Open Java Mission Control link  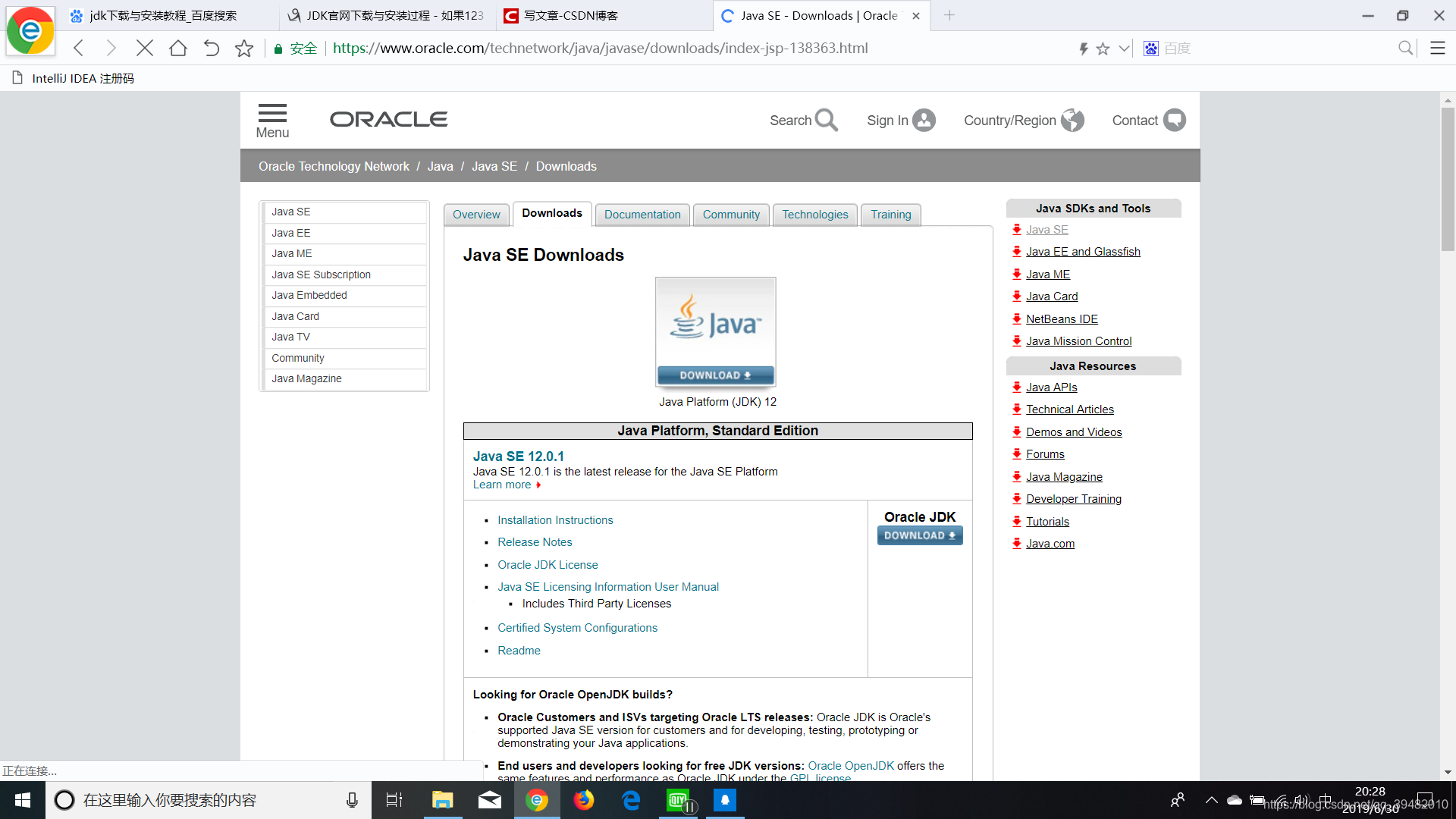coord(1078,341)
